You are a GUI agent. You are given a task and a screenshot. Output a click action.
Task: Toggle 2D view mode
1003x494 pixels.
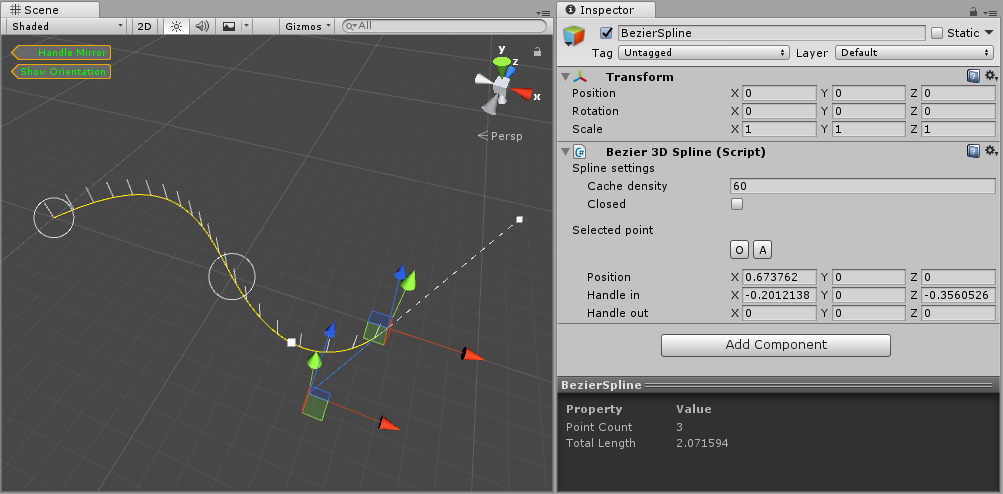coord(145,26)
